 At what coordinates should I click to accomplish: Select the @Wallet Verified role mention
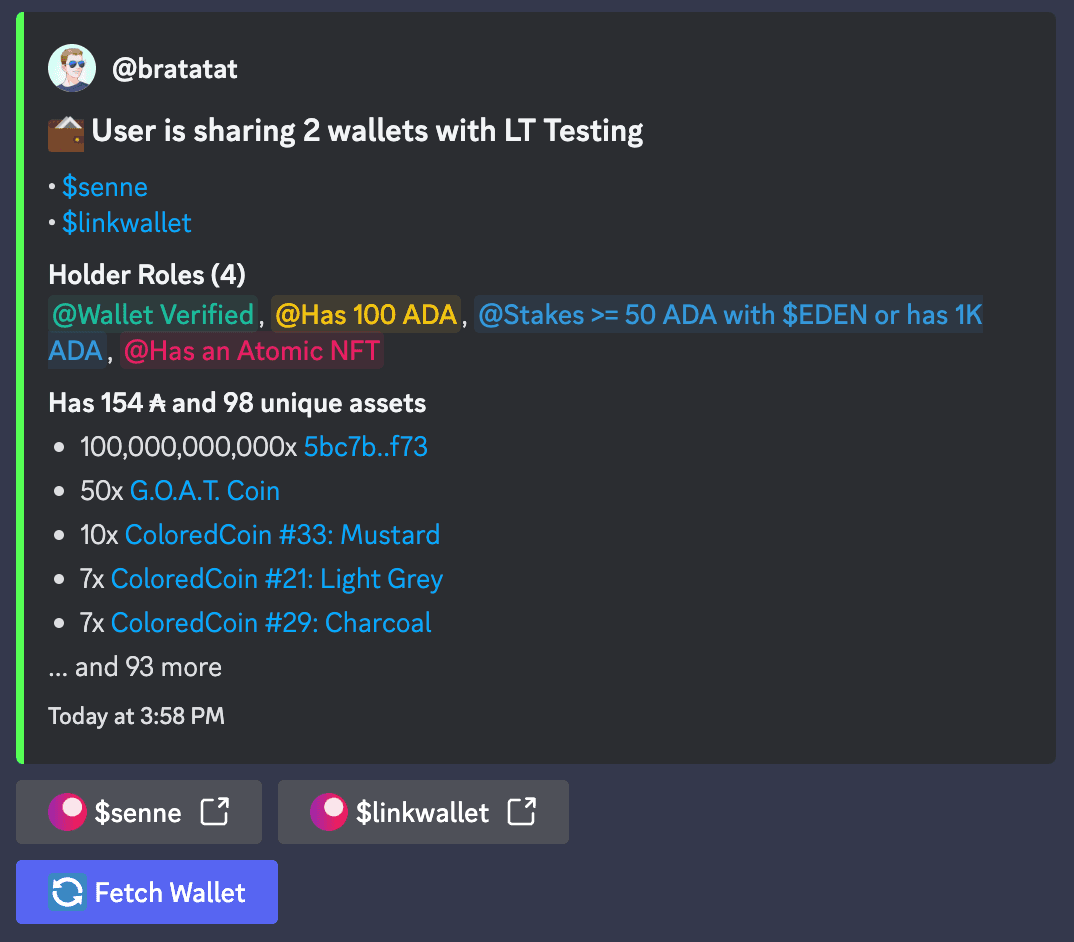[153, 314]
